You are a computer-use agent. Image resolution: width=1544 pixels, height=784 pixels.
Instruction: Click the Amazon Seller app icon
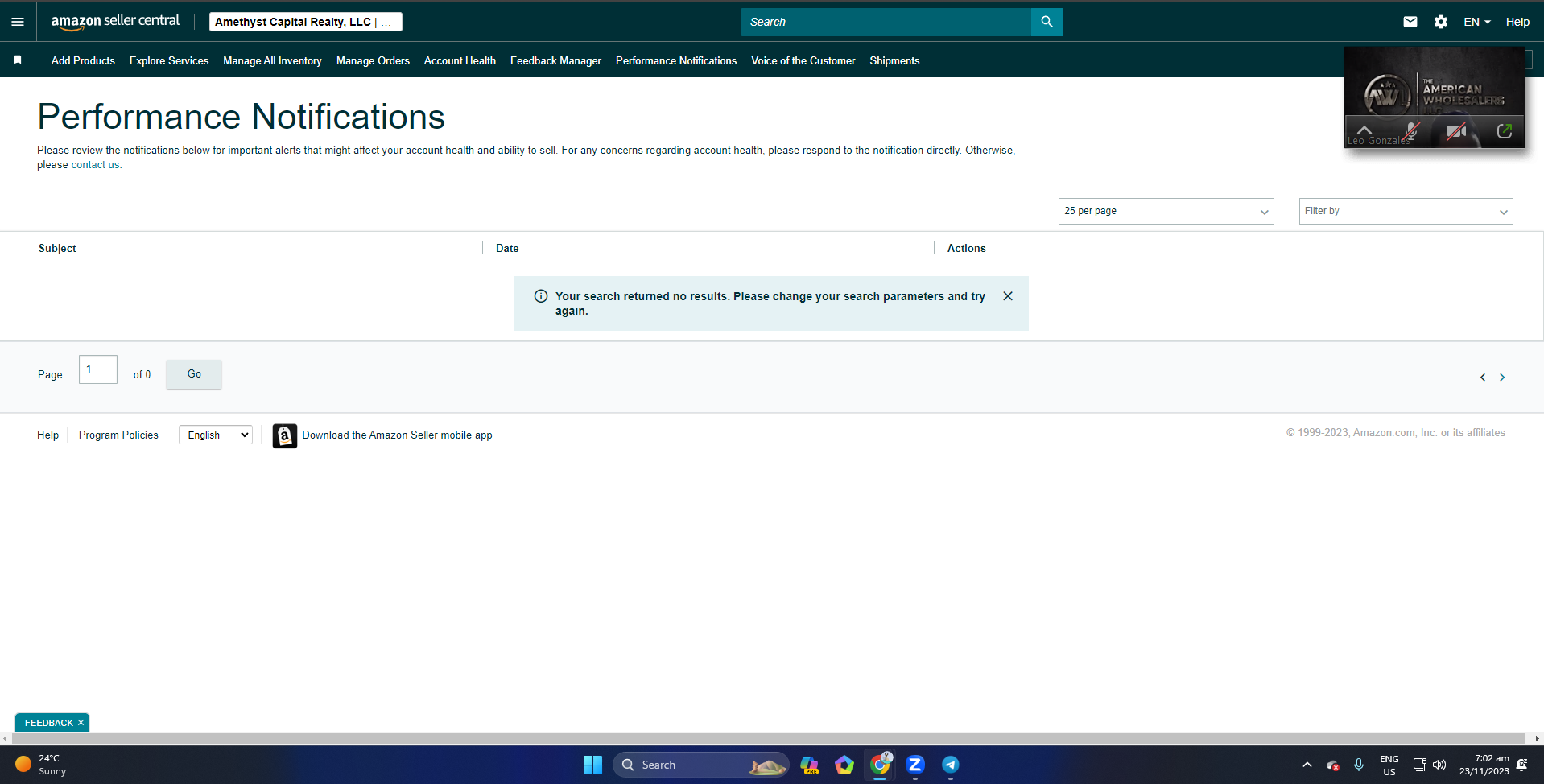point(285,435)
